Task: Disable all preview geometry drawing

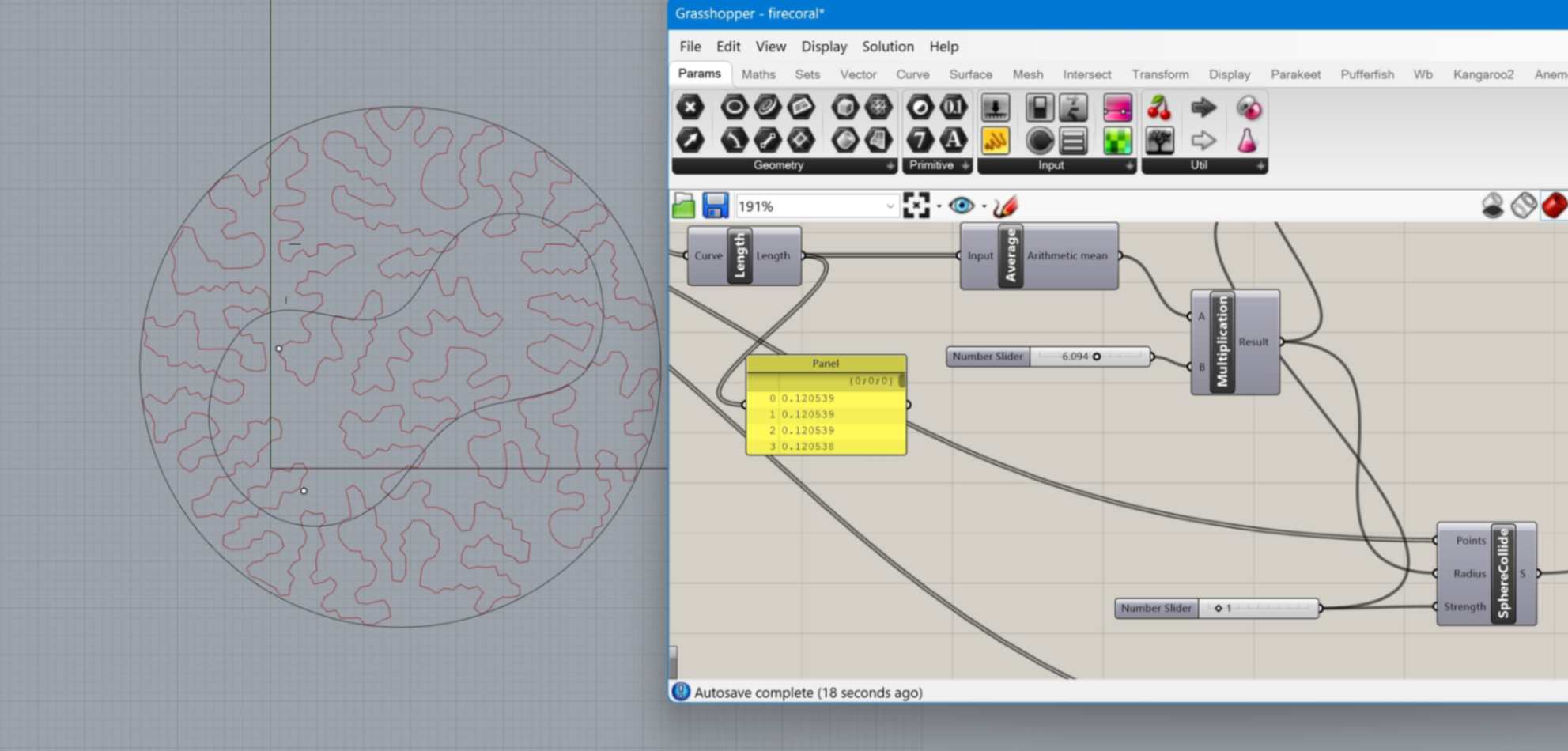Action: point(1492,206)
